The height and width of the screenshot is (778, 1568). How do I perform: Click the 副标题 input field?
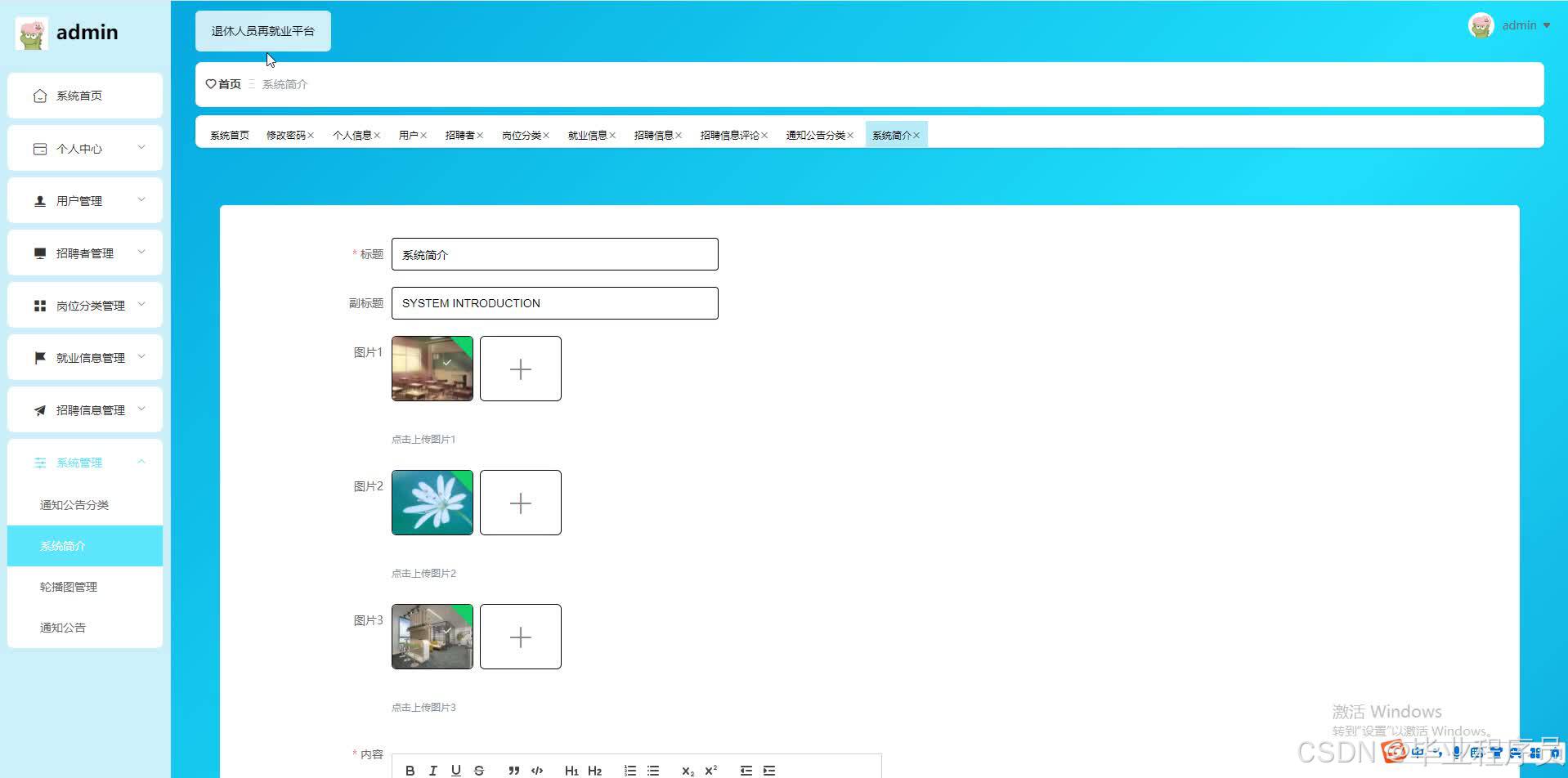point(555,303)
